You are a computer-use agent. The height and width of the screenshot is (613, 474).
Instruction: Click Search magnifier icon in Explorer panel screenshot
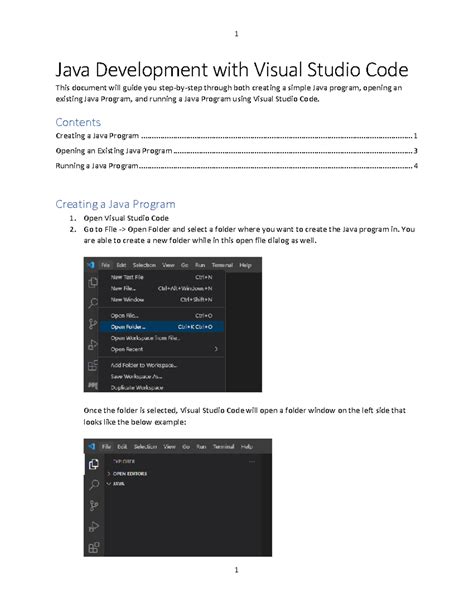pos(93,485)
